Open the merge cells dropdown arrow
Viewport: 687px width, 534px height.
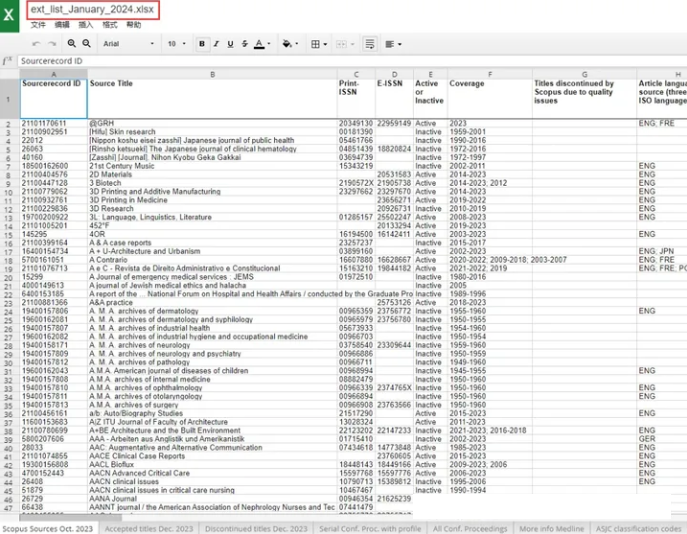pos(352,44)
